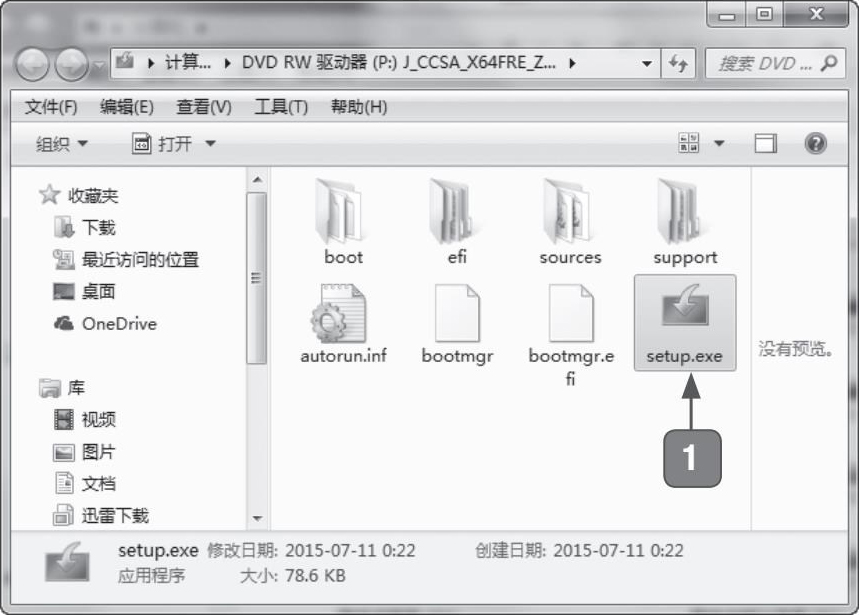Click setup.exe icon in details pane

click(x=67, y=562)
